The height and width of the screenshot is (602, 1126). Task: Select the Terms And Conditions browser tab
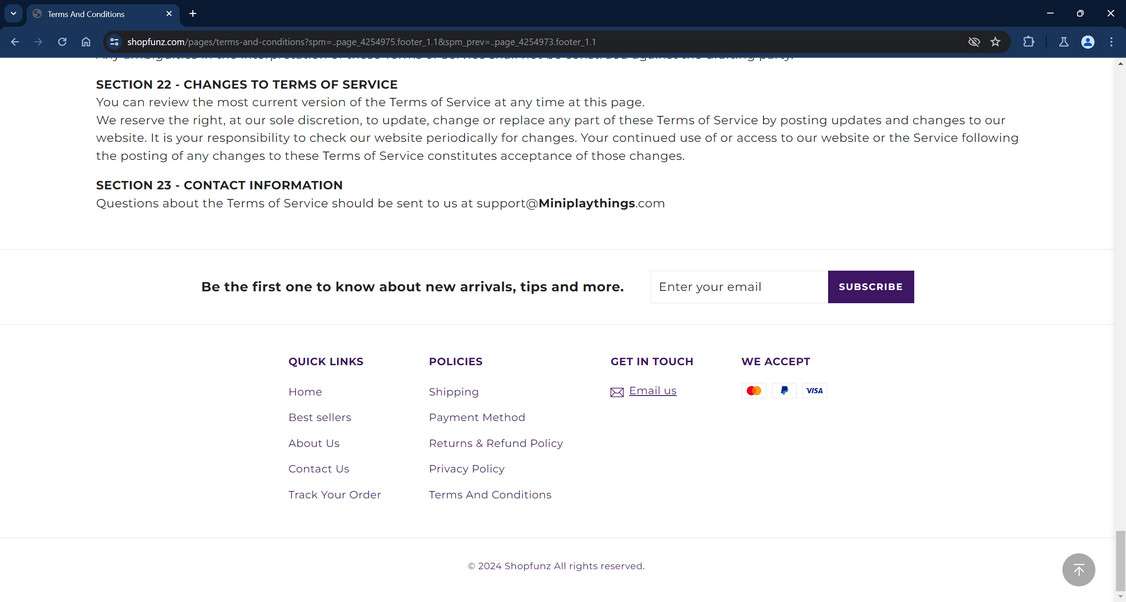pos(103,14)
